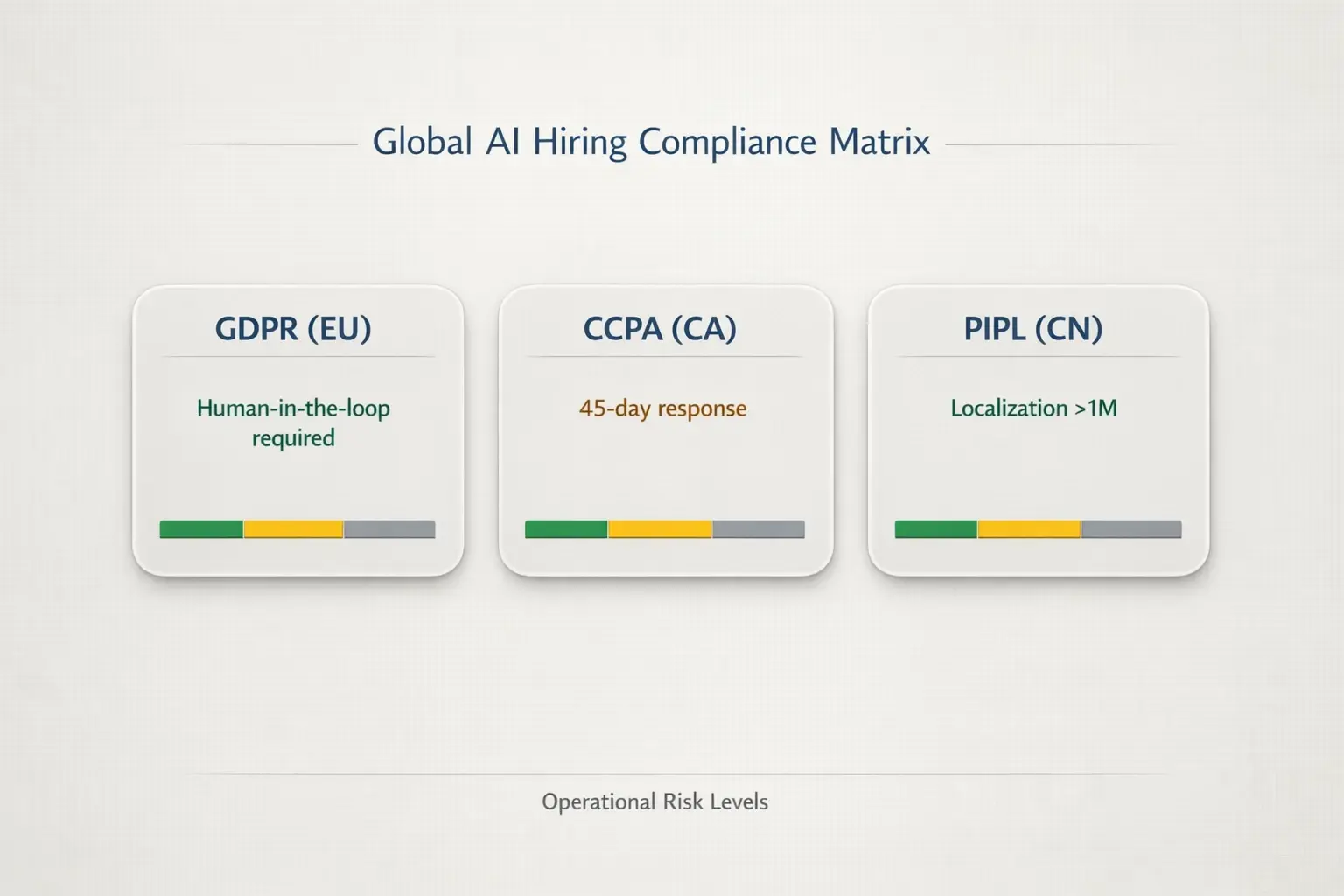Select the Localization >1M text on PIPL card
This screenshot has height=896, width=1344.
click(1033, 408)
